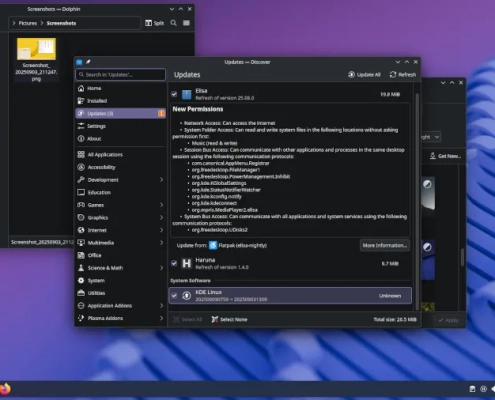Expand the Internet category arrow
Screen dimensions: 495x400
click(161, 230)
